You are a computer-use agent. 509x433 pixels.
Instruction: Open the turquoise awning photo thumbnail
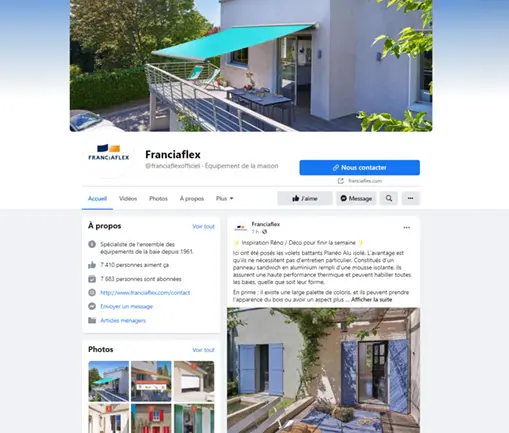coord(109,381)
